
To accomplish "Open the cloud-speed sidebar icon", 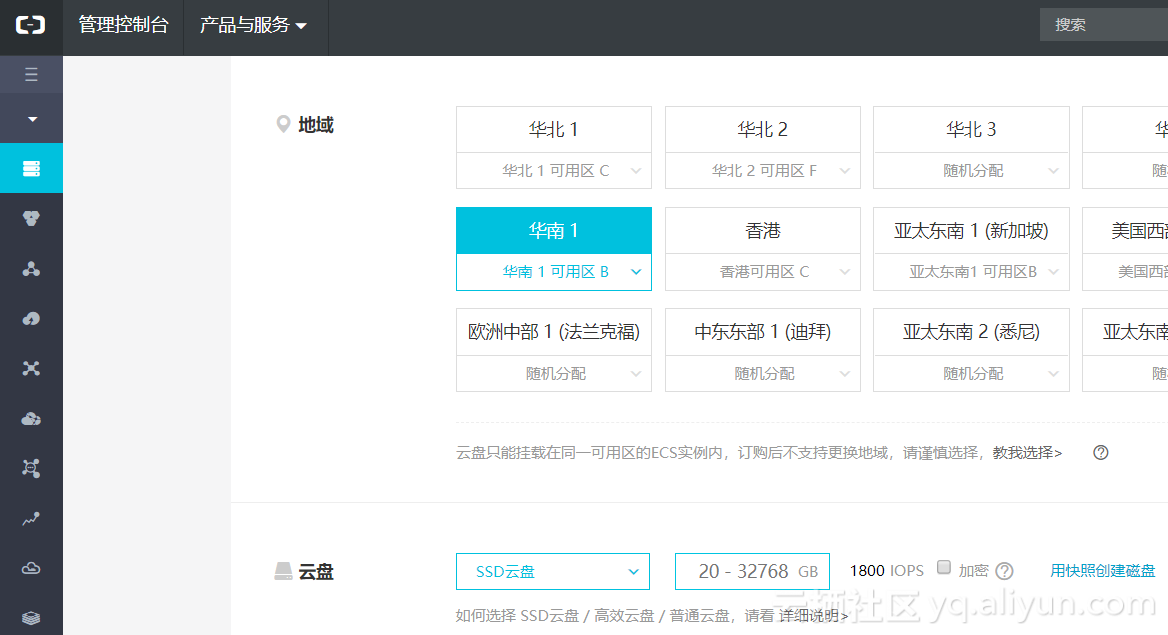I will pyautogui.click(x=31, y=319).
